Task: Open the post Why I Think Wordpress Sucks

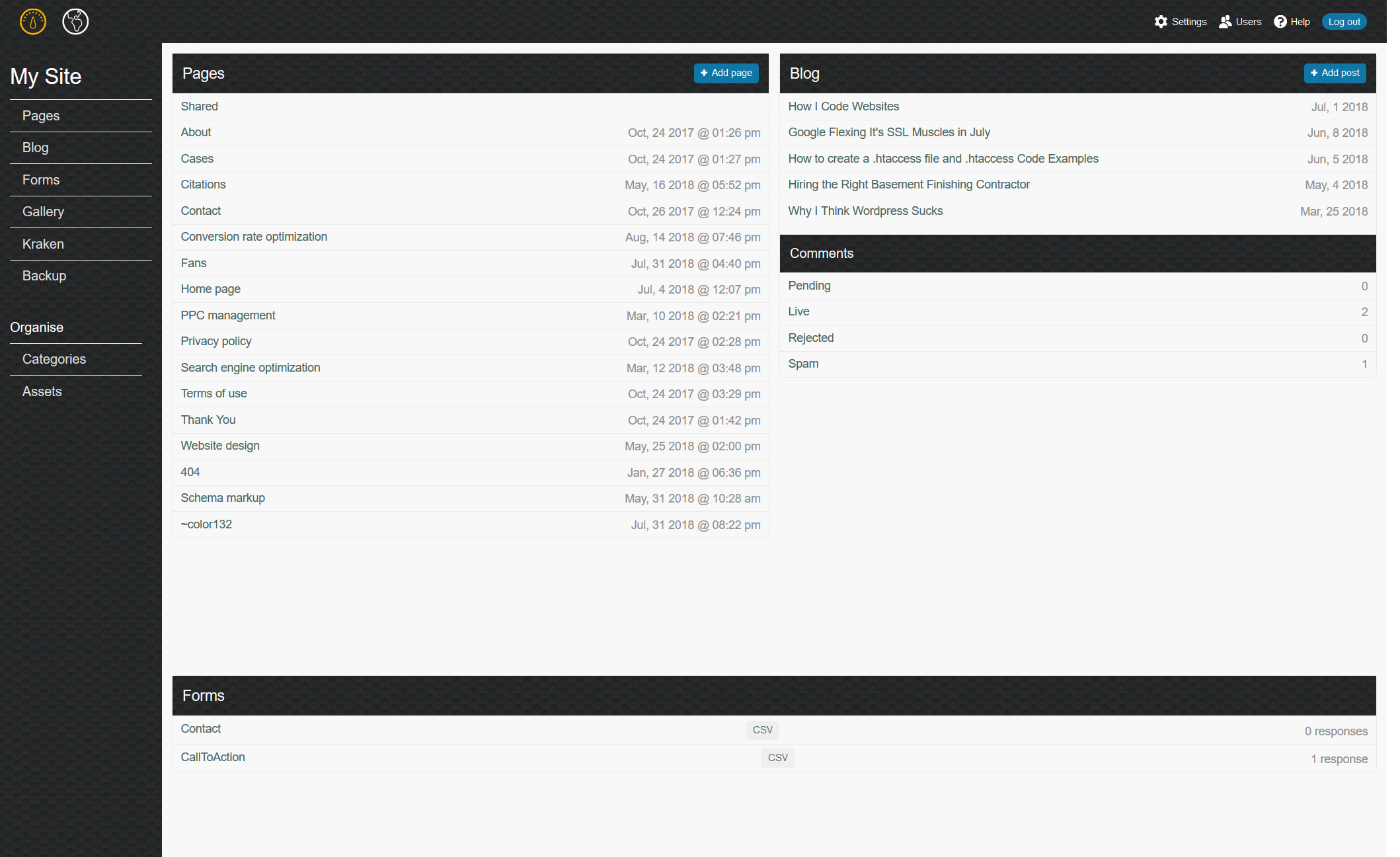Action: tap(865, 211)
